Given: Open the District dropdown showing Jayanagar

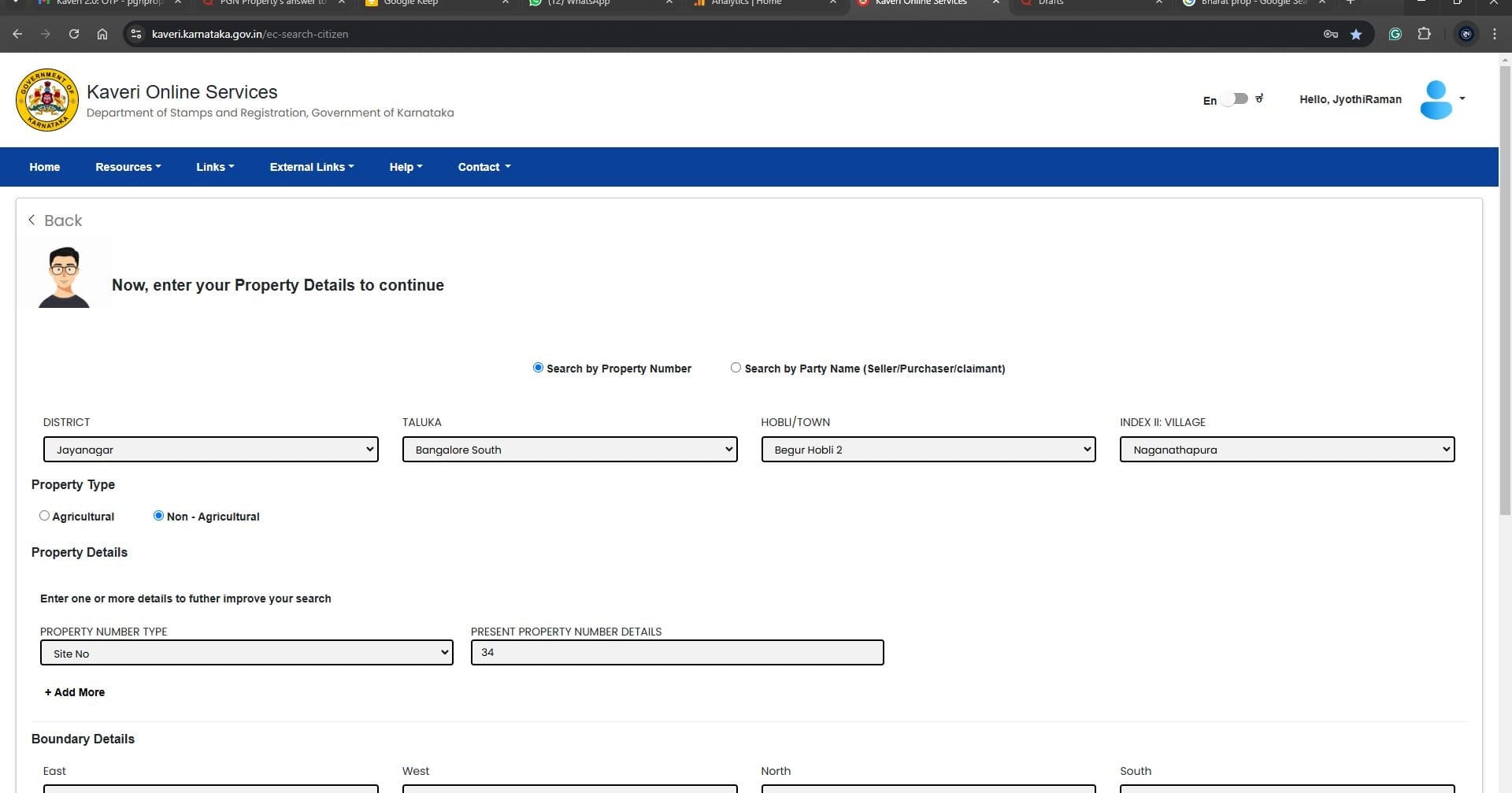Looking at the screenshot, I should coord(210,450).
